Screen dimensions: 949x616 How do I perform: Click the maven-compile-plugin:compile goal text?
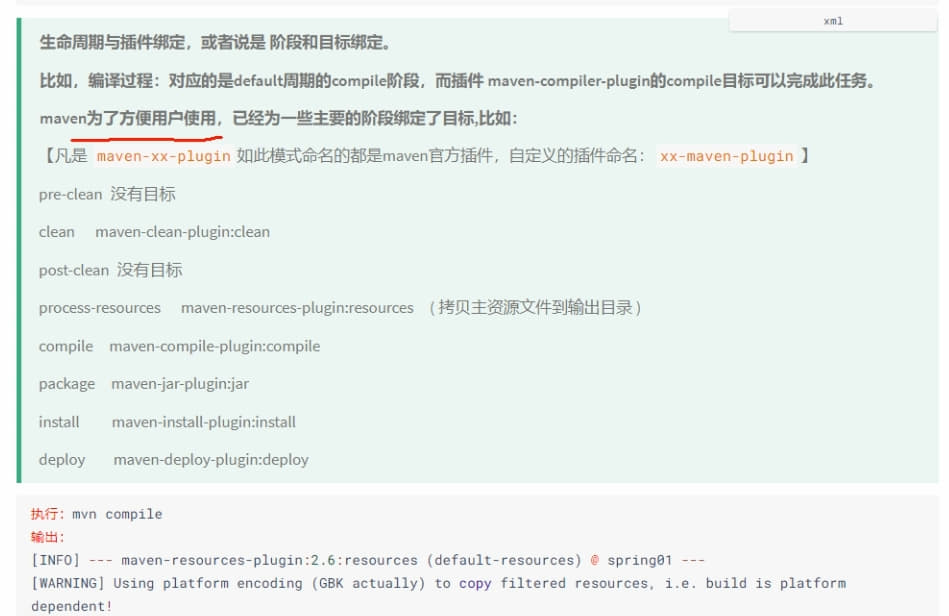215,346
